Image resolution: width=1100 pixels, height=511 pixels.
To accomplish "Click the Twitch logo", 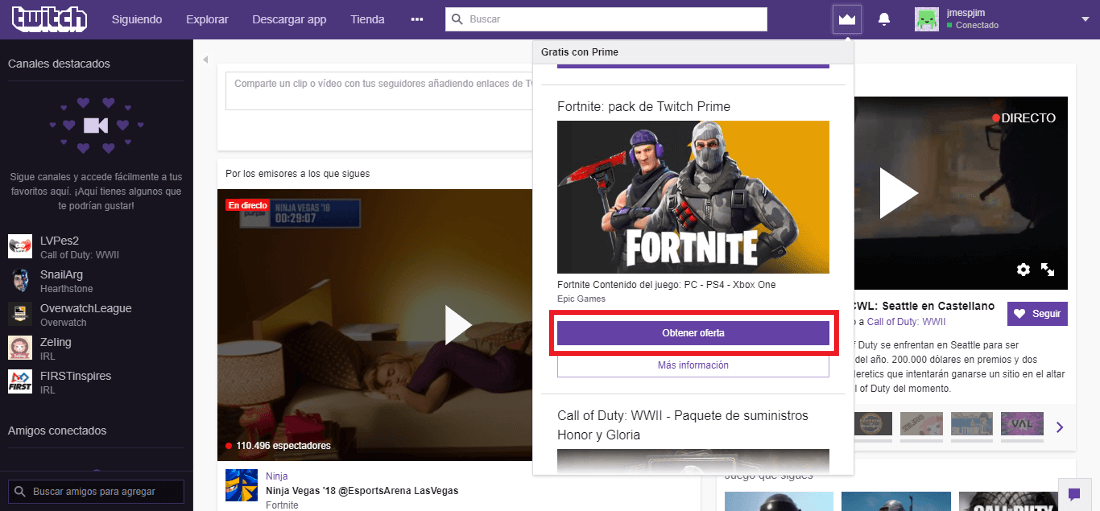I will coord(49,19).
